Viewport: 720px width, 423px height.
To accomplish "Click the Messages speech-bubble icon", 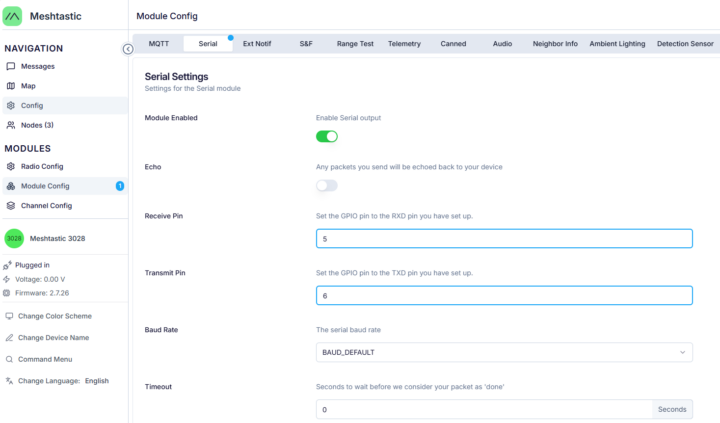I will [11, 66].
